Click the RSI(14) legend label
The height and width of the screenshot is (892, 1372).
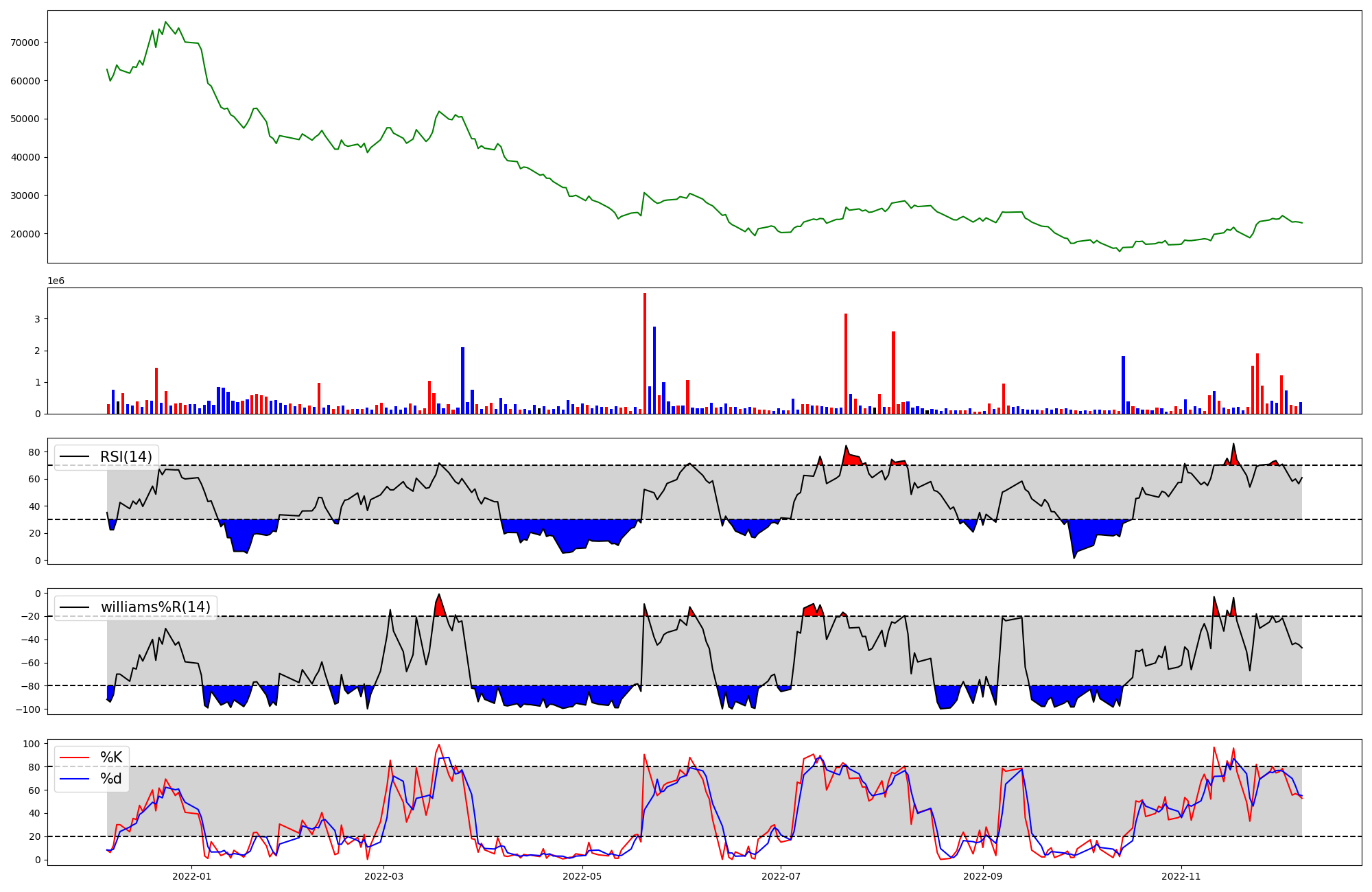click(126, 457)
